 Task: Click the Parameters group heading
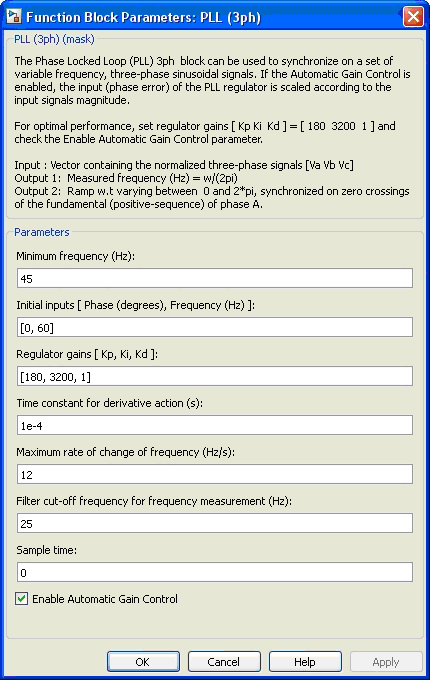coord(42,232)
